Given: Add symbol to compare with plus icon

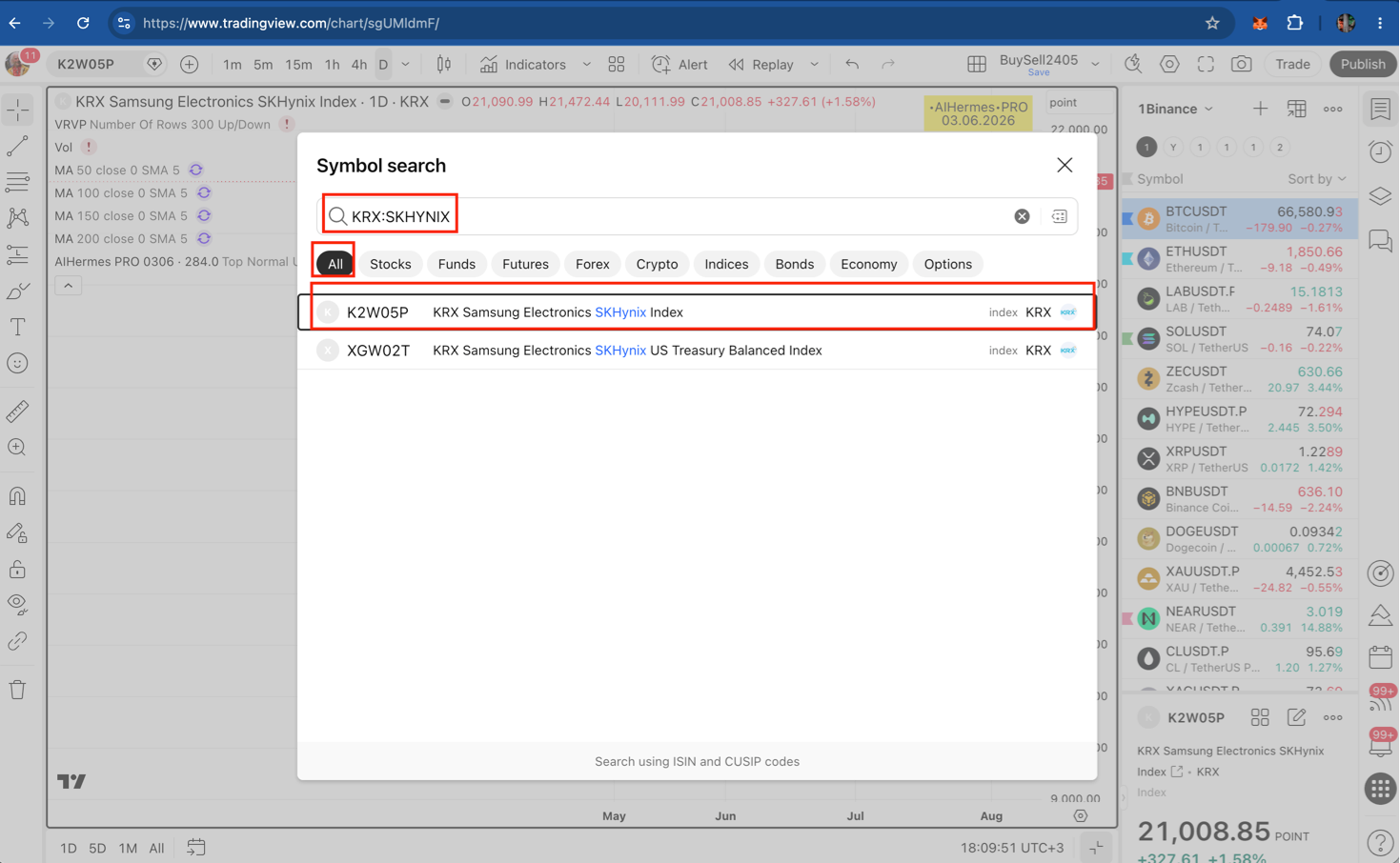Looking at the screenshot, I should click(189, 64).
